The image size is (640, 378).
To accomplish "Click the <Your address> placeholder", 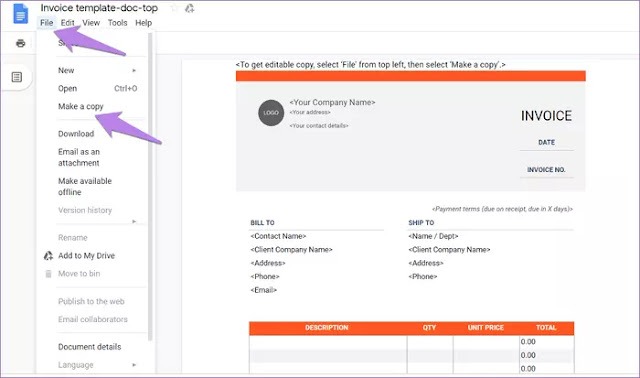I will (x=310, y=112).
